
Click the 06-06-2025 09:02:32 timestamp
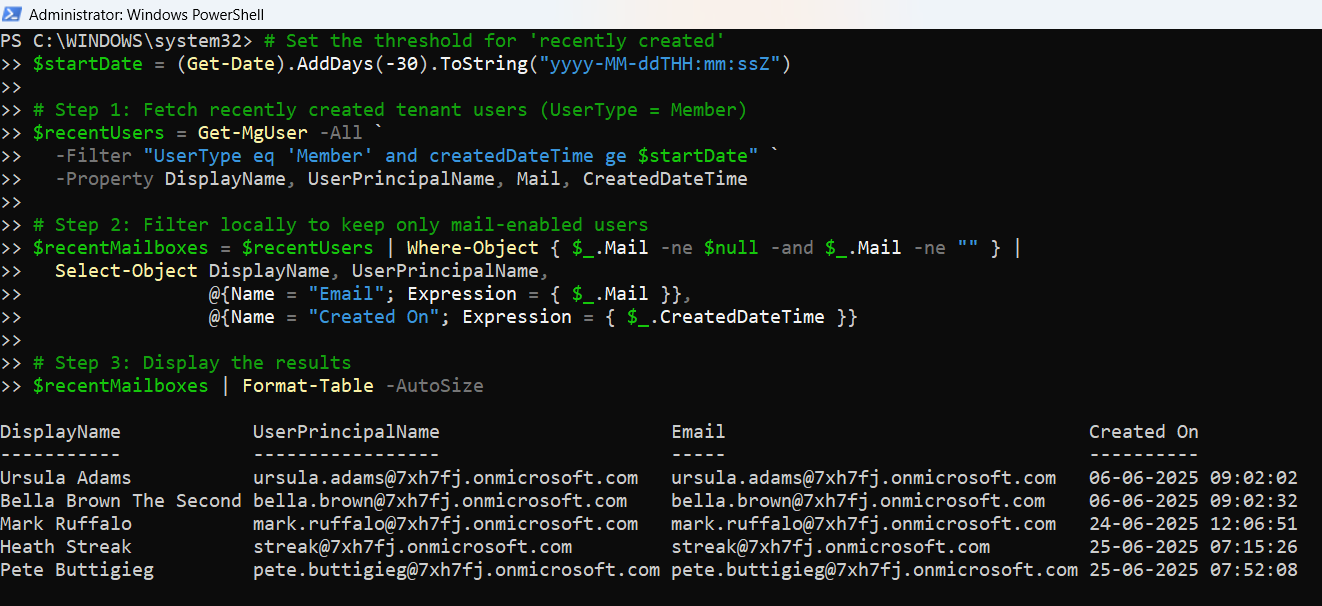(x=1193, y=501)
